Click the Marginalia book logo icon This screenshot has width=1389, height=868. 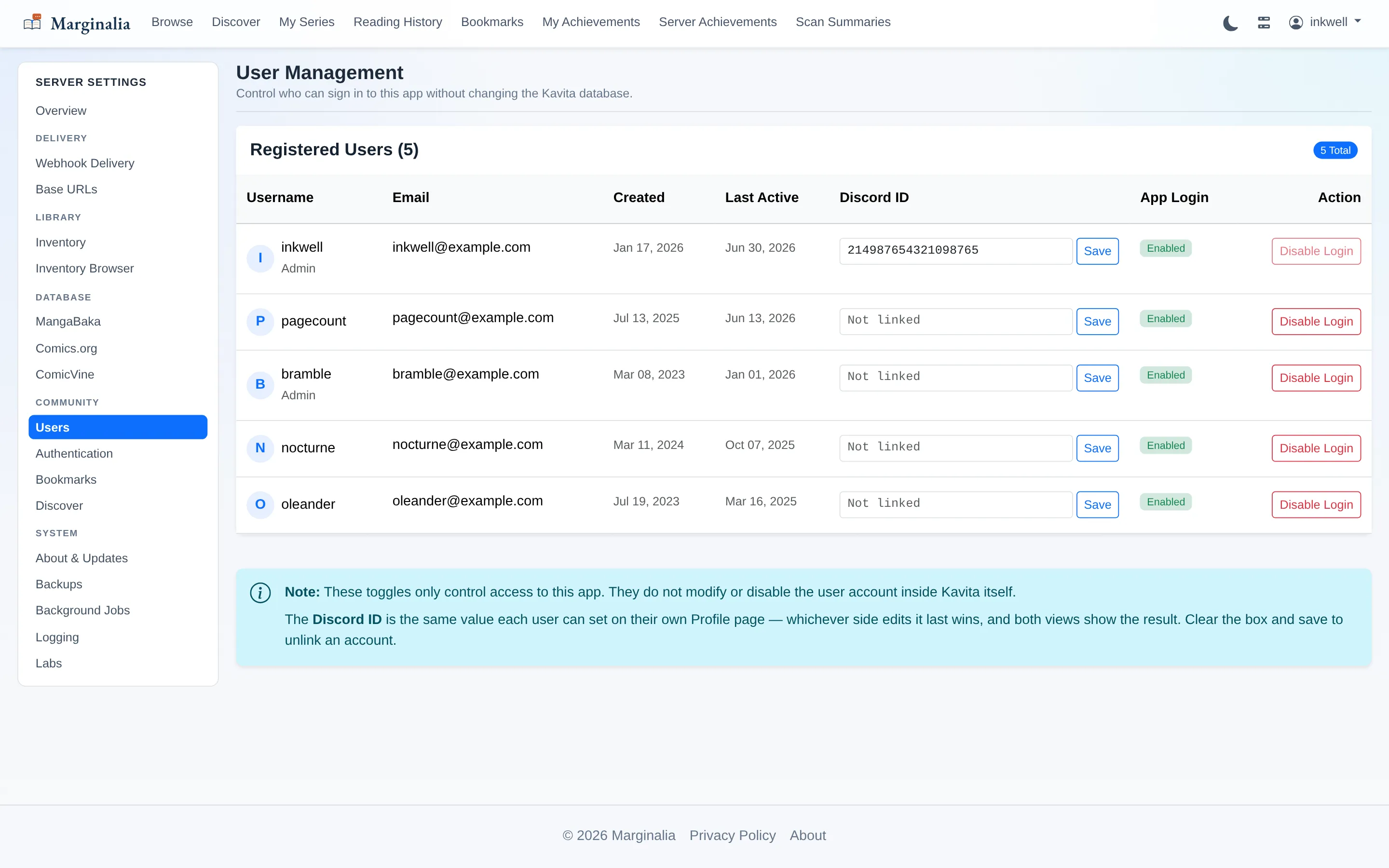(x=32, y=22)
